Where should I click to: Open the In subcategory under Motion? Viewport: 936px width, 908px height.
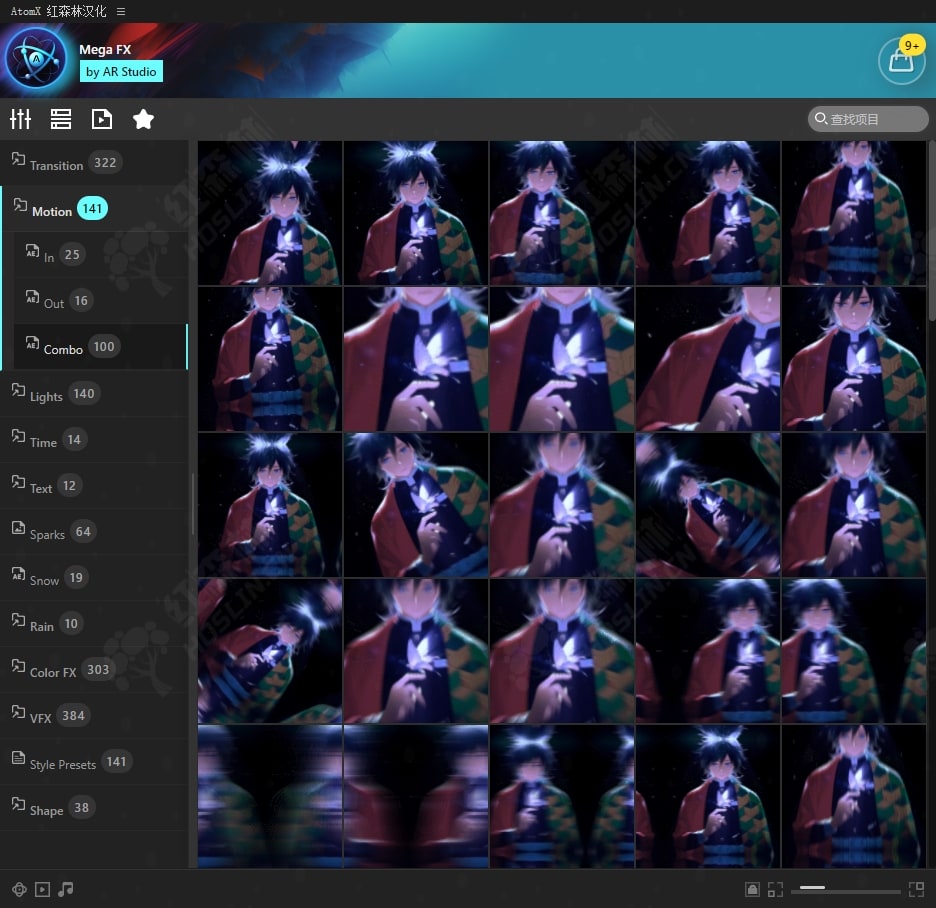[100, 255]
